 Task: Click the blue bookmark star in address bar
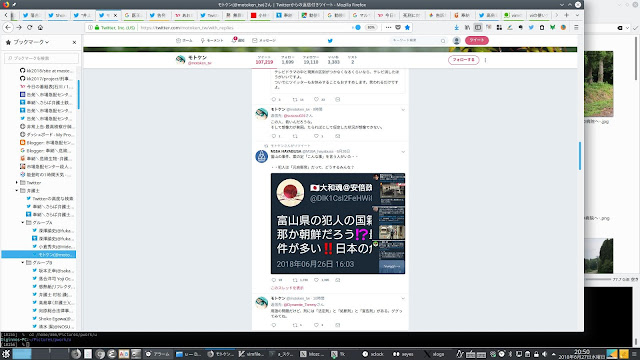pos(407,27)
